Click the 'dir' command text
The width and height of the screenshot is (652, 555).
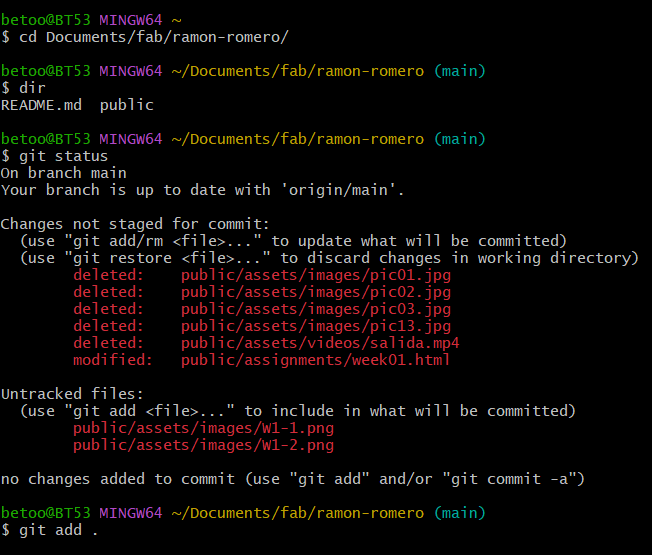32,88
